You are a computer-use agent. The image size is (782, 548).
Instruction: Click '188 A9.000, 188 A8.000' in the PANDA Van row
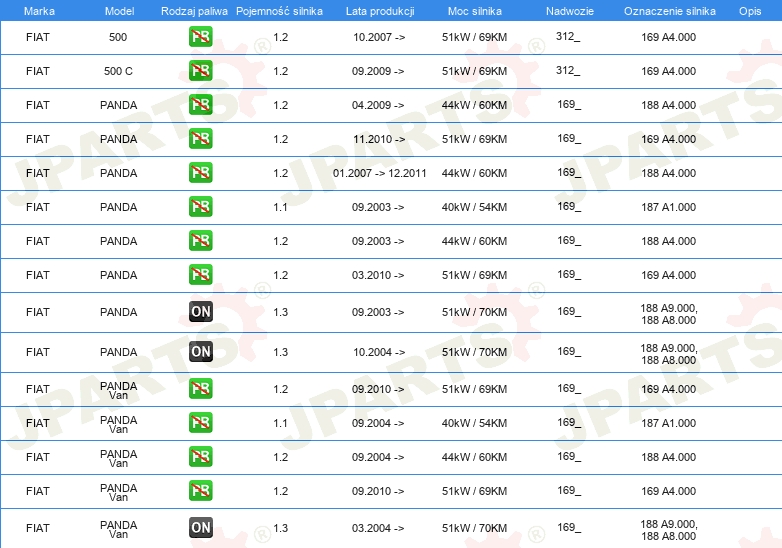669,530
